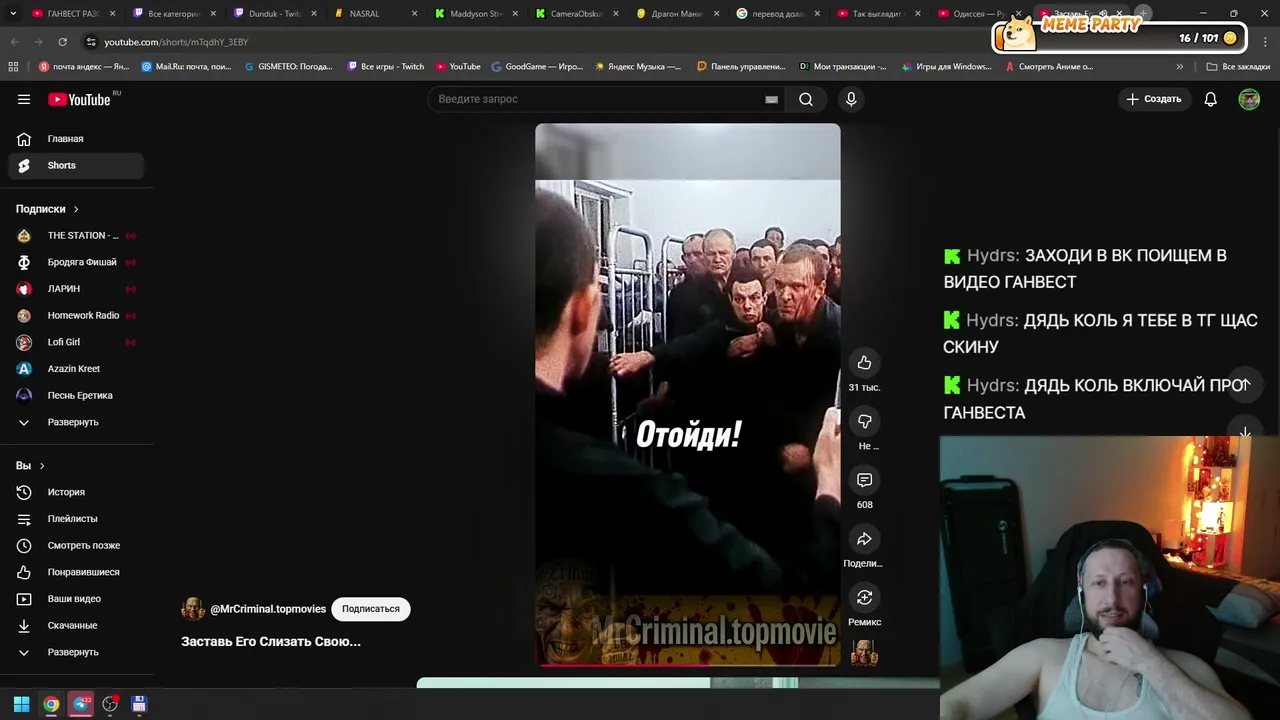This screenshot has width=1280, height=720.
Task: Click the Создать create button
Action: tap(1154, 99)
